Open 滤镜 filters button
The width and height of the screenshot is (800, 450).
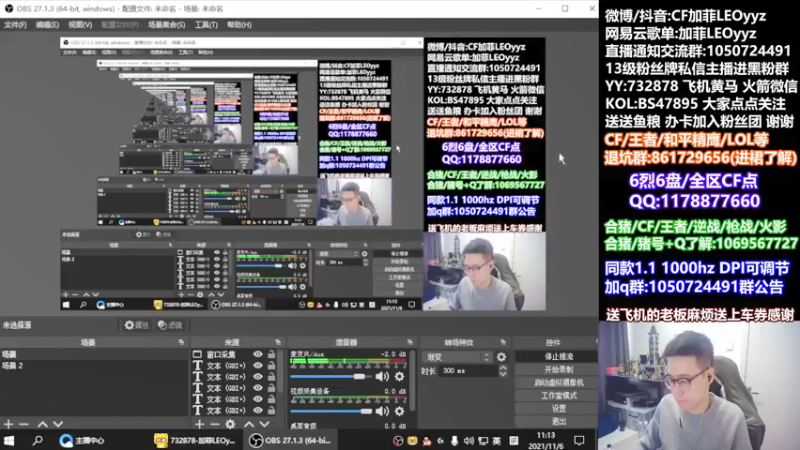coord(170,325)
